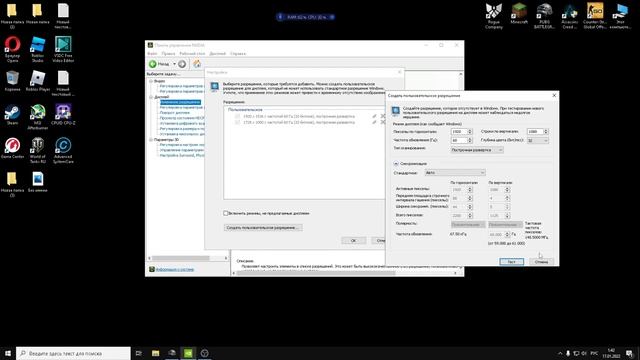This screenshot has width=640, height=360.
Task: Open the Дисплей menu in the menu bar
Action: pyautogui.click(x=218, y=53)
